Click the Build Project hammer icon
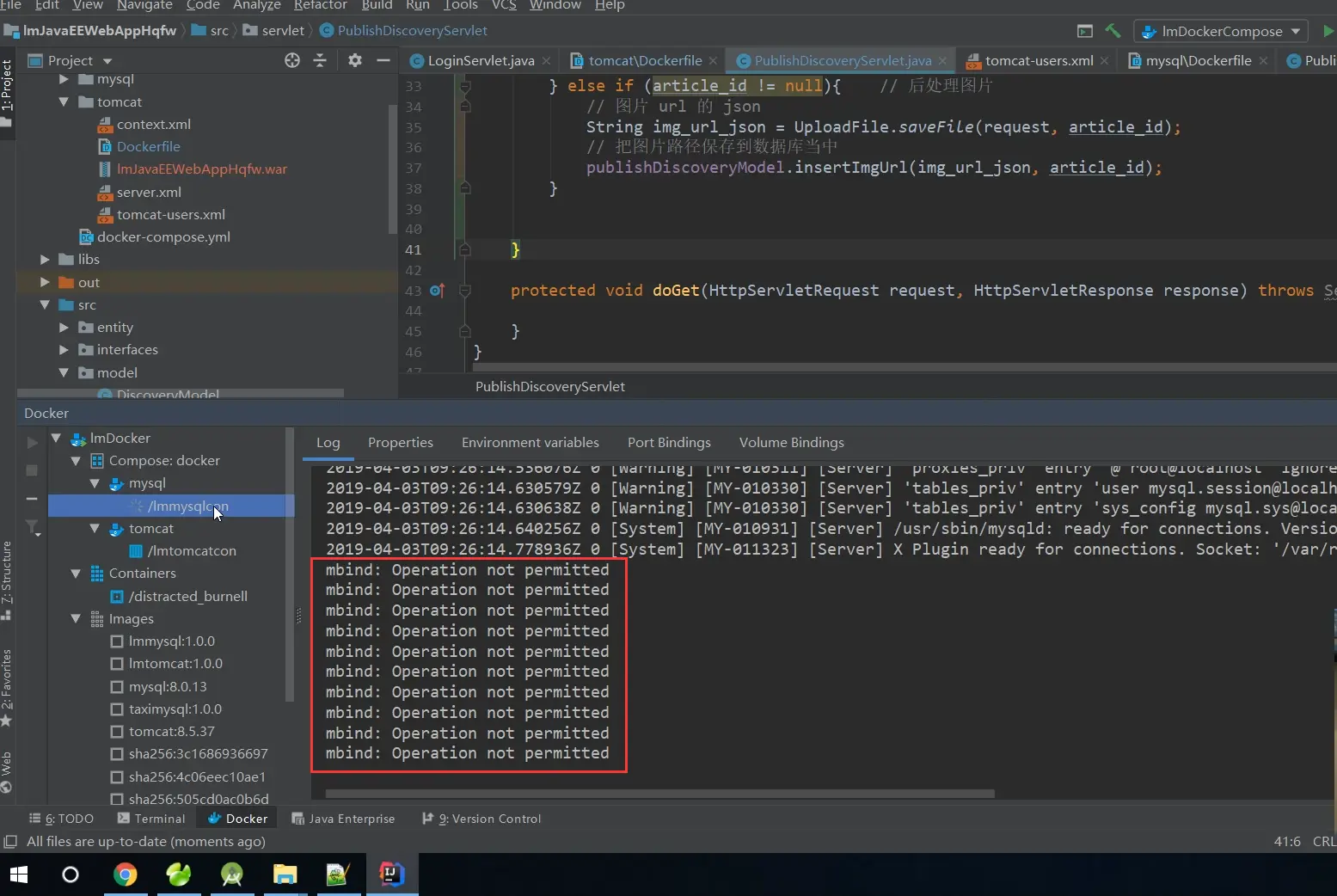Screen dimensions: 1337x896 [1113, 31]
